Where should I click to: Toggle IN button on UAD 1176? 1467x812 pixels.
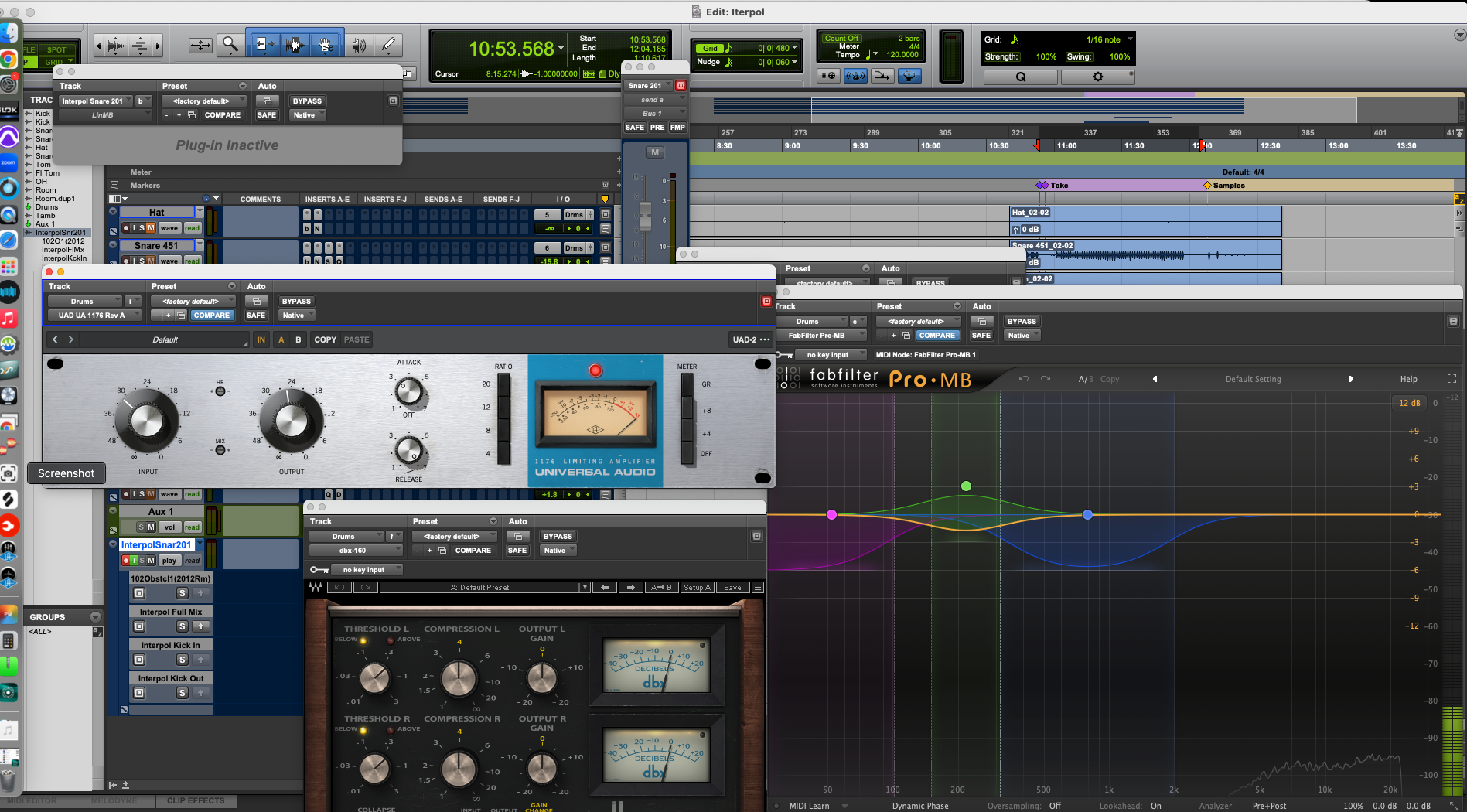pyautogui.click(x=261, y=339)
